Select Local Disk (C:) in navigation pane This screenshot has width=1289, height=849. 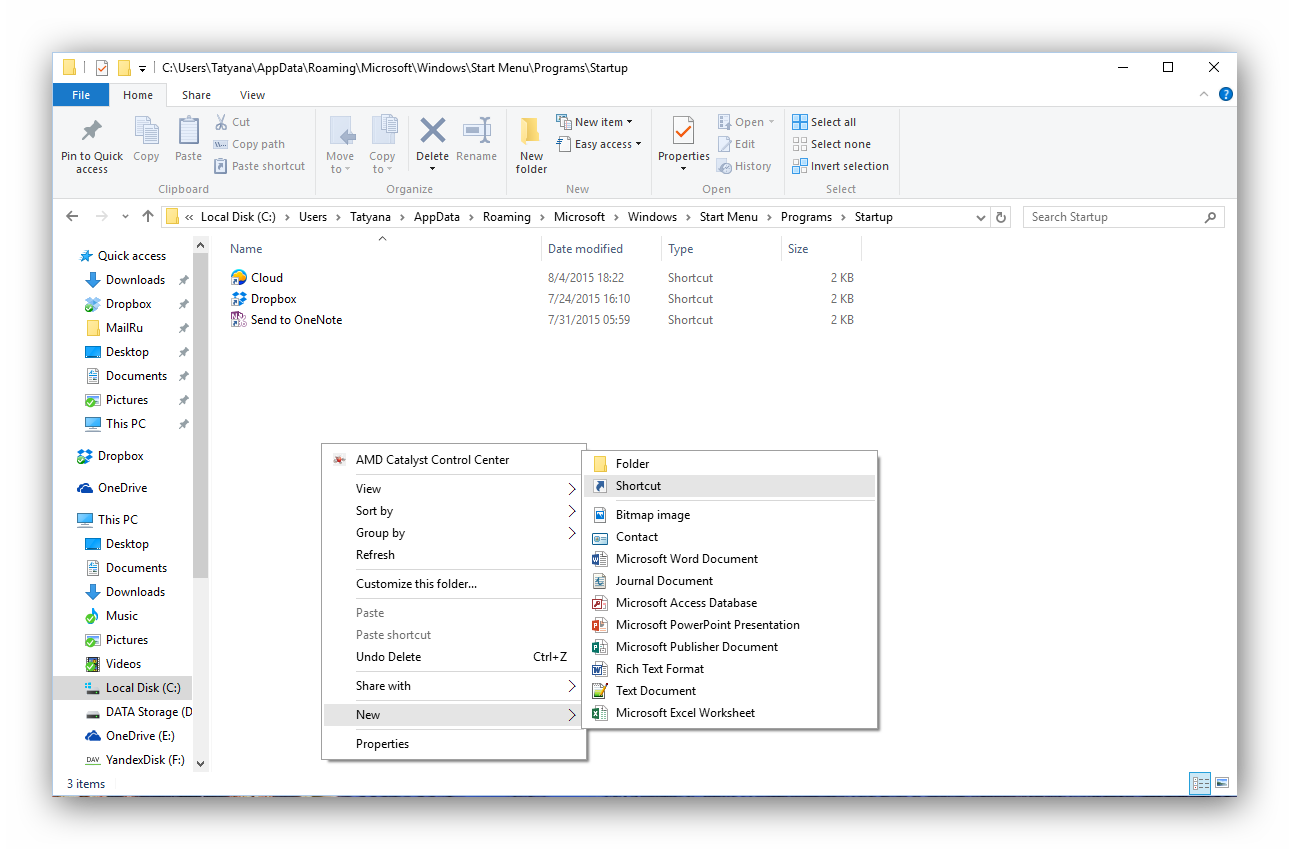tap(123, 688)
